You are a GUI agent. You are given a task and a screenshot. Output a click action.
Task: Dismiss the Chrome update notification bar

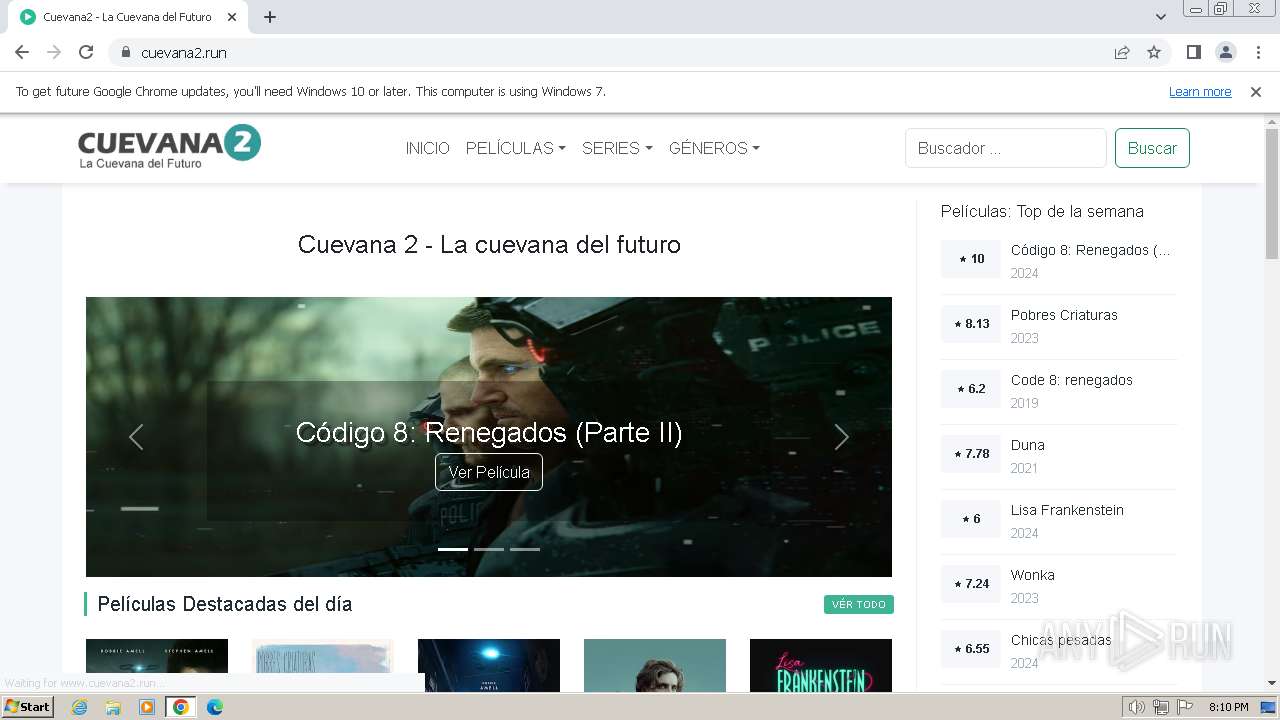point(1256,92)
